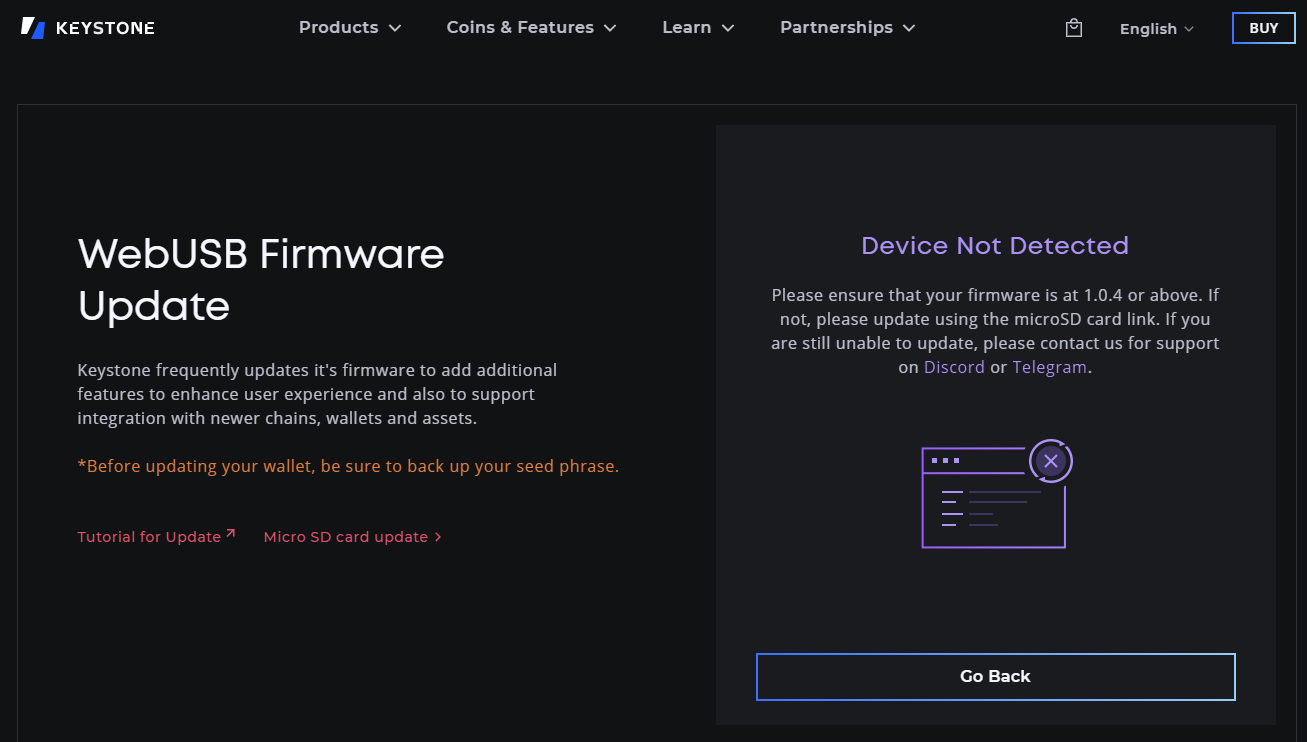Open the Tutorial for Update link
The height and width of the screenshot is (742, 1307).
click(157, 537)
